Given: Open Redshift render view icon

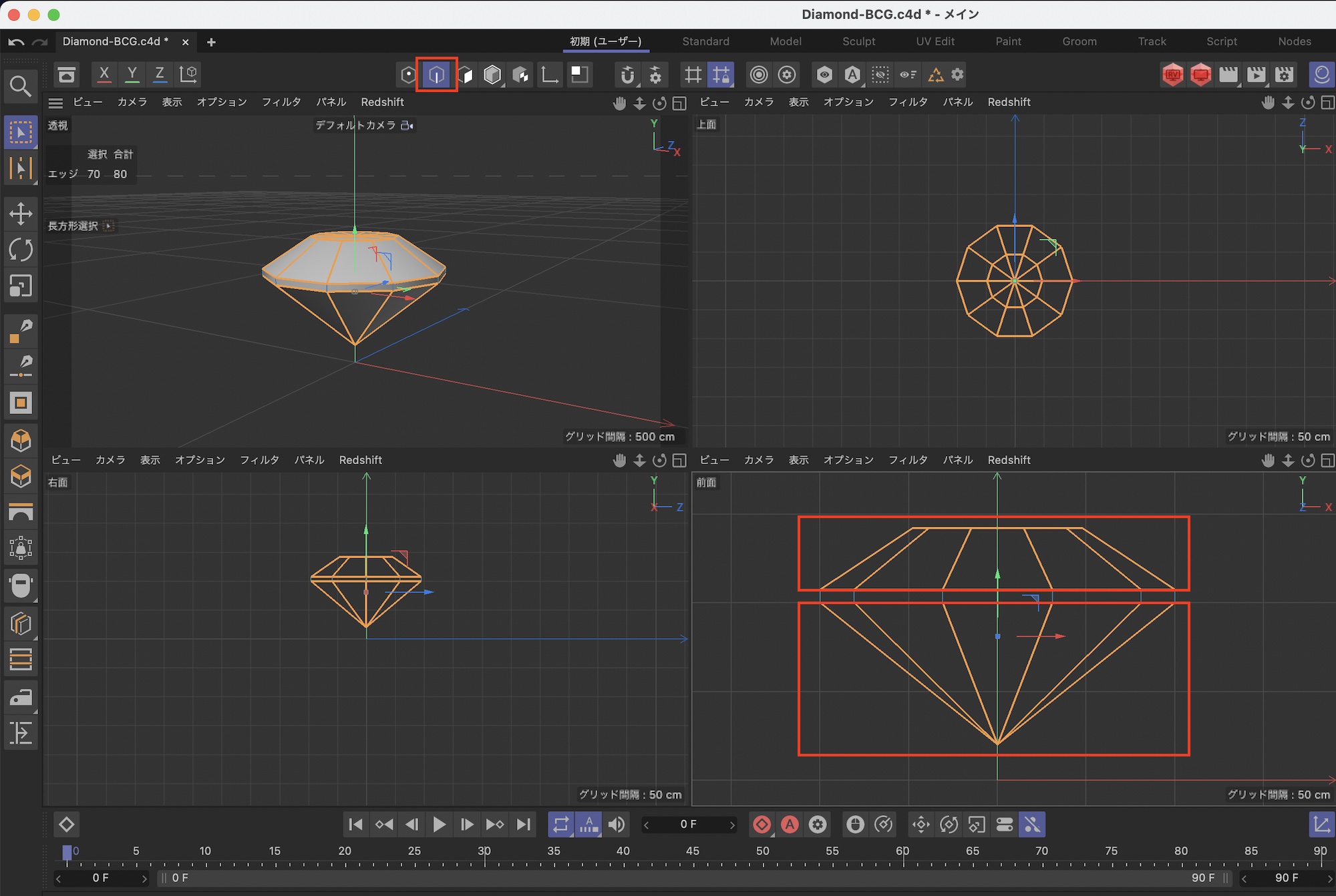Looking at the screenshot, I should [x=1172, y=75].
